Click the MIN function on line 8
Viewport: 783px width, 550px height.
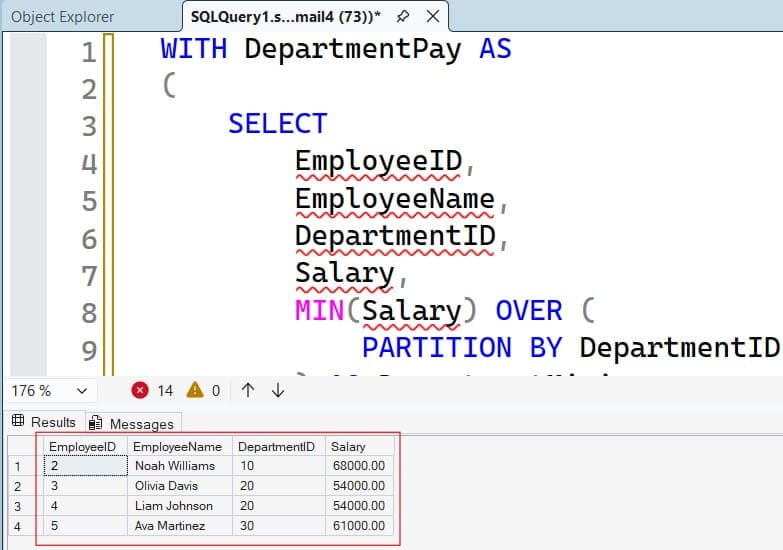click(x=320, y=311)
